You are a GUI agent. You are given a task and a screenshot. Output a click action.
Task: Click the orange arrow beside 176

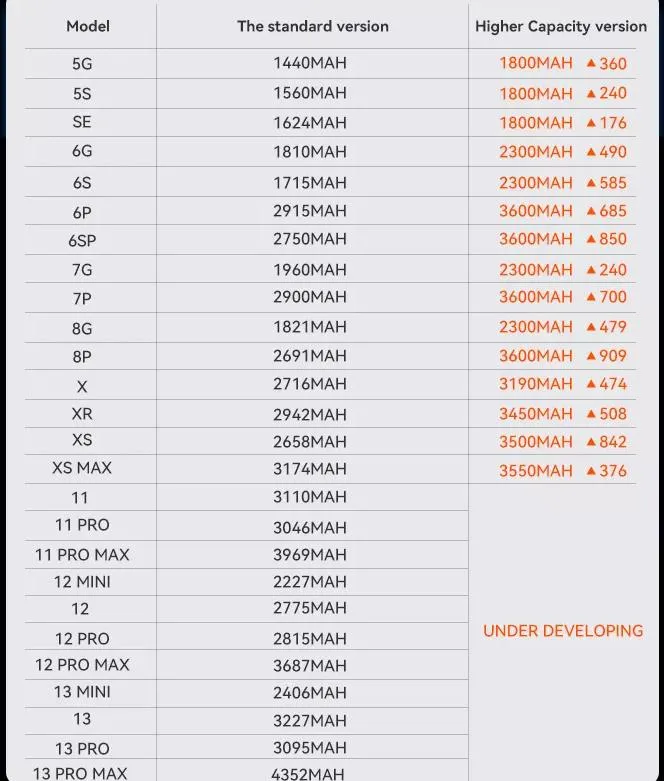pyautogui.click(x=591, y=123)
